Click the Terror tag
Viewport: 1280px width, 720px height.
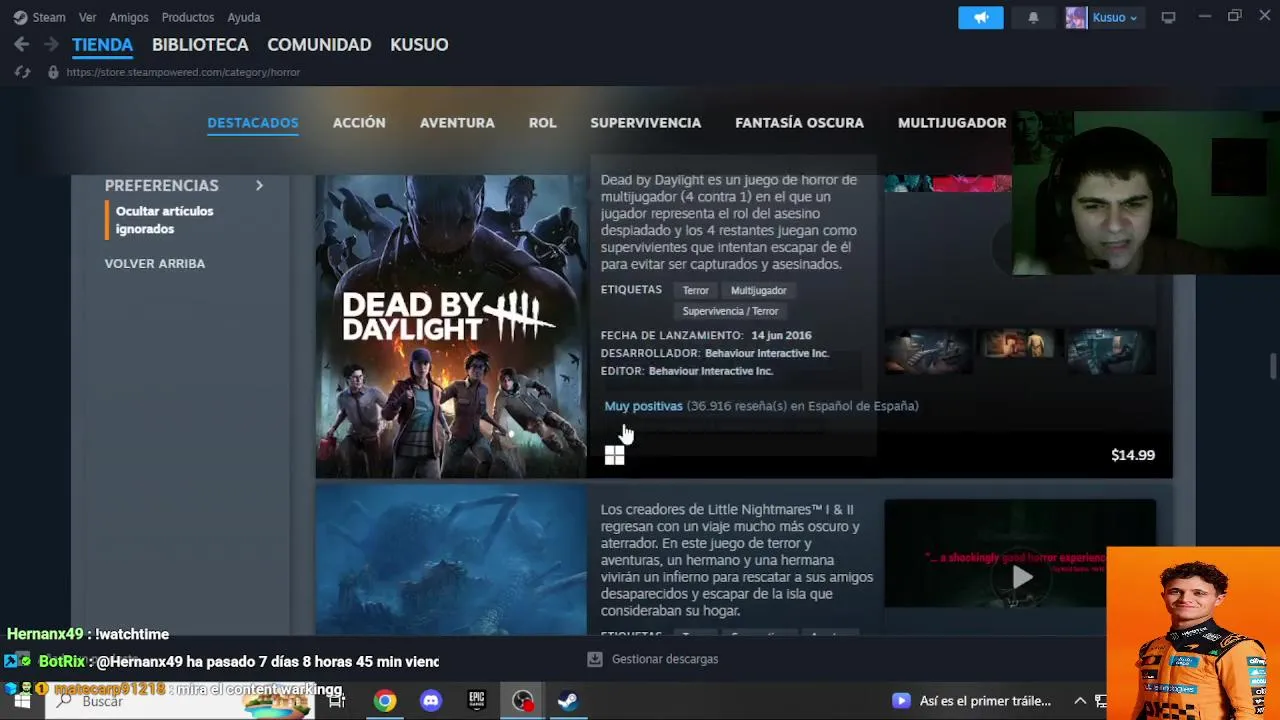[696, 291]
